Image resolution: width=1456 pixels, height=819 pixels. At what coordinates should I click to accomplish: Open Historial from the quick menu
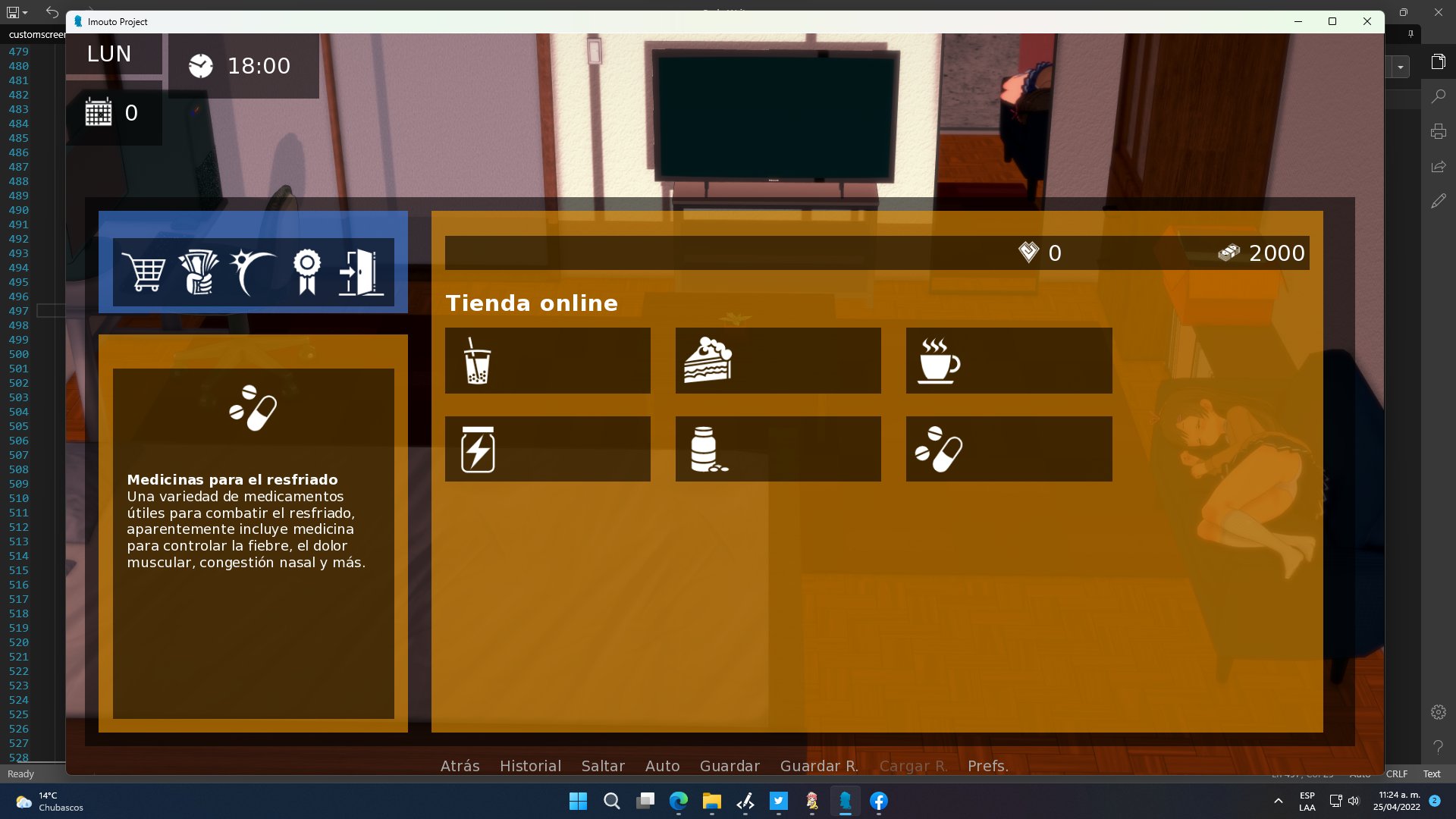(530, 766)
